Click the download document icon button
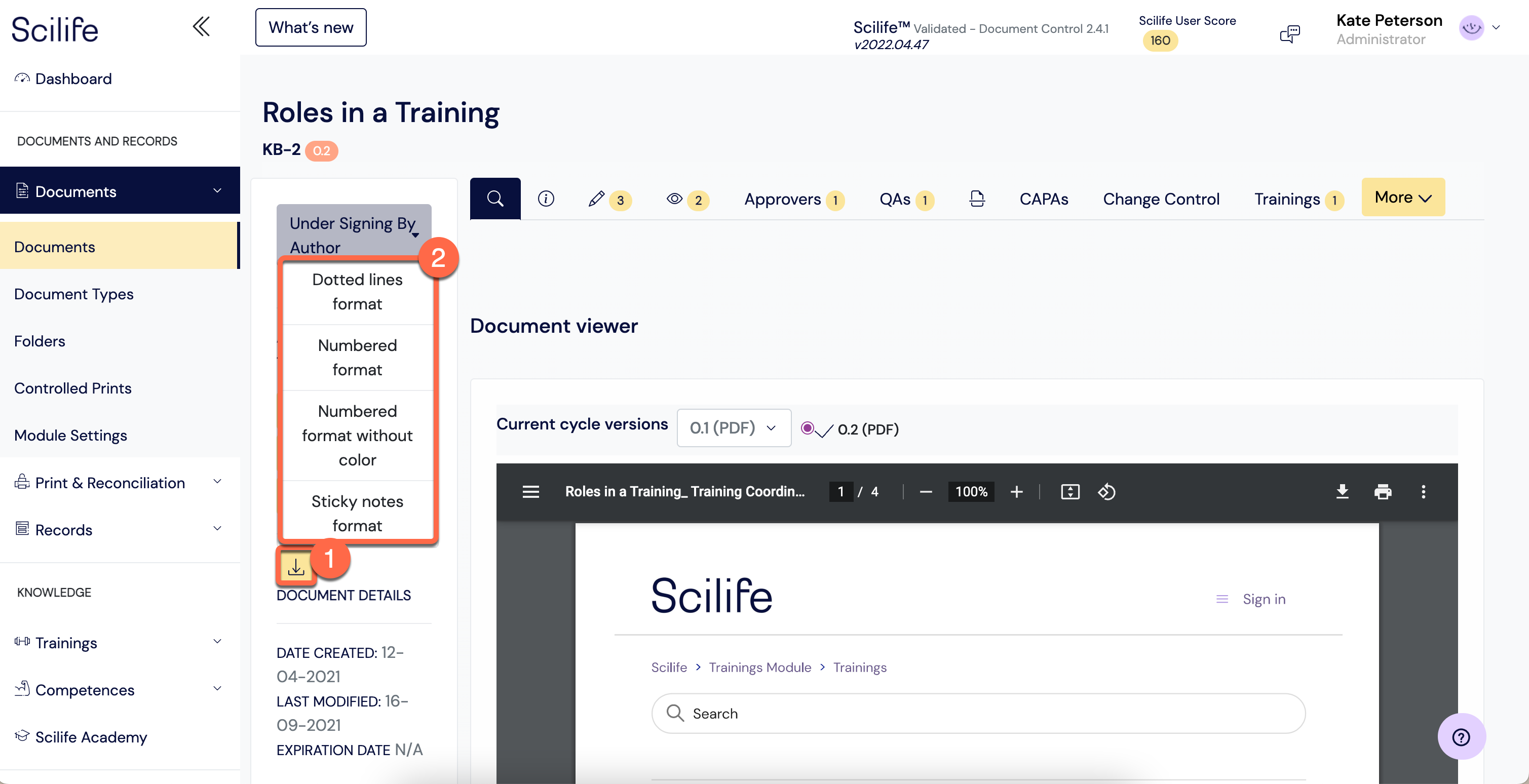 coord(295,567)
